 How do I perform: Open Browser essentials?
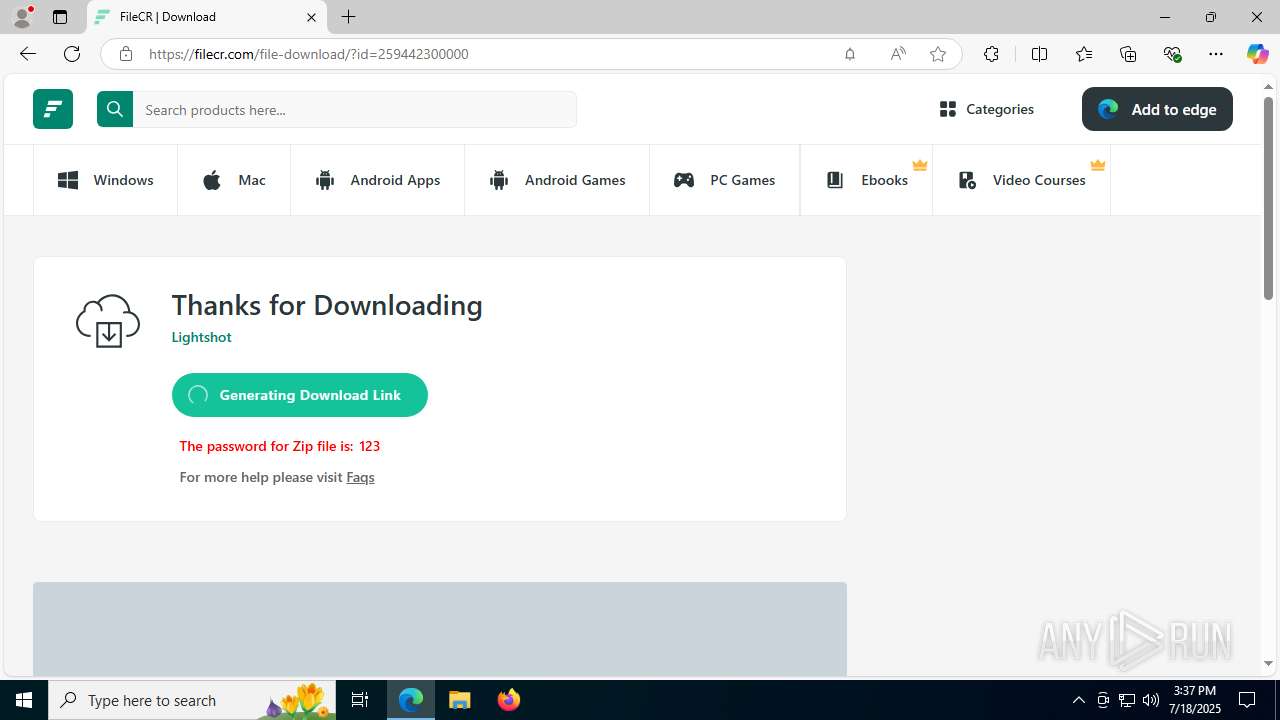[x=1172, y=54]
